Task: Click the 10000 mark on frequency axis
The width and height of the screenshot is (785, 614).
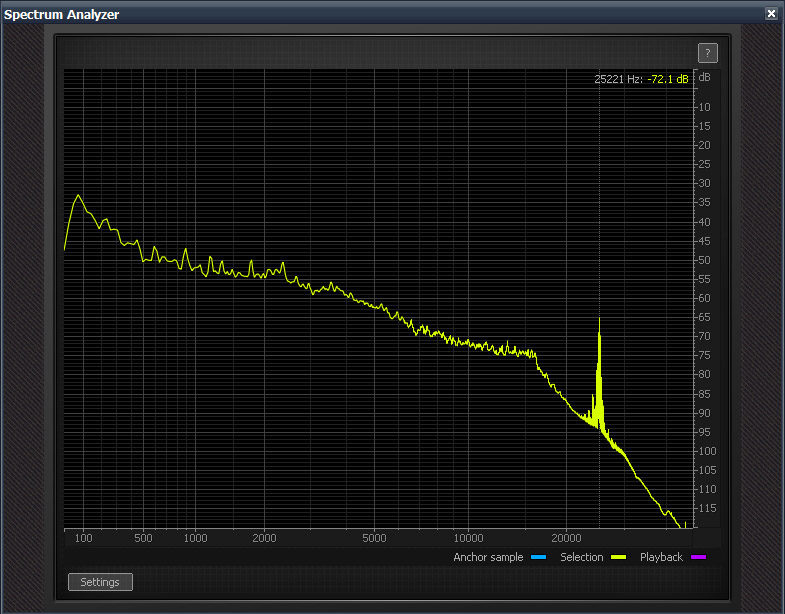Action: (x=468, y=539)
